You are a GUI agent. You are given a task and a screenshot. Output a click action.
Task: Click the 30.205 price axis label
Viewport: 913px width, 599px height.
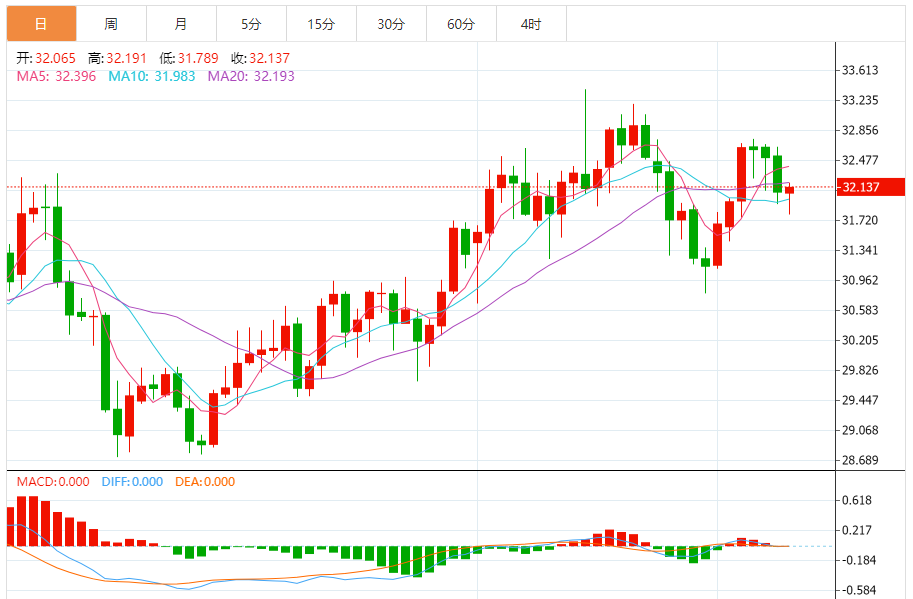[x=860, y=340]
